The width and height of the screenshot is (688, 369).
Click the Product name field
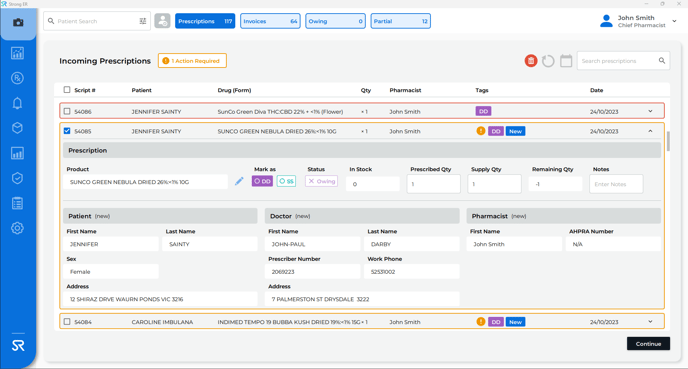pos(145,182)
